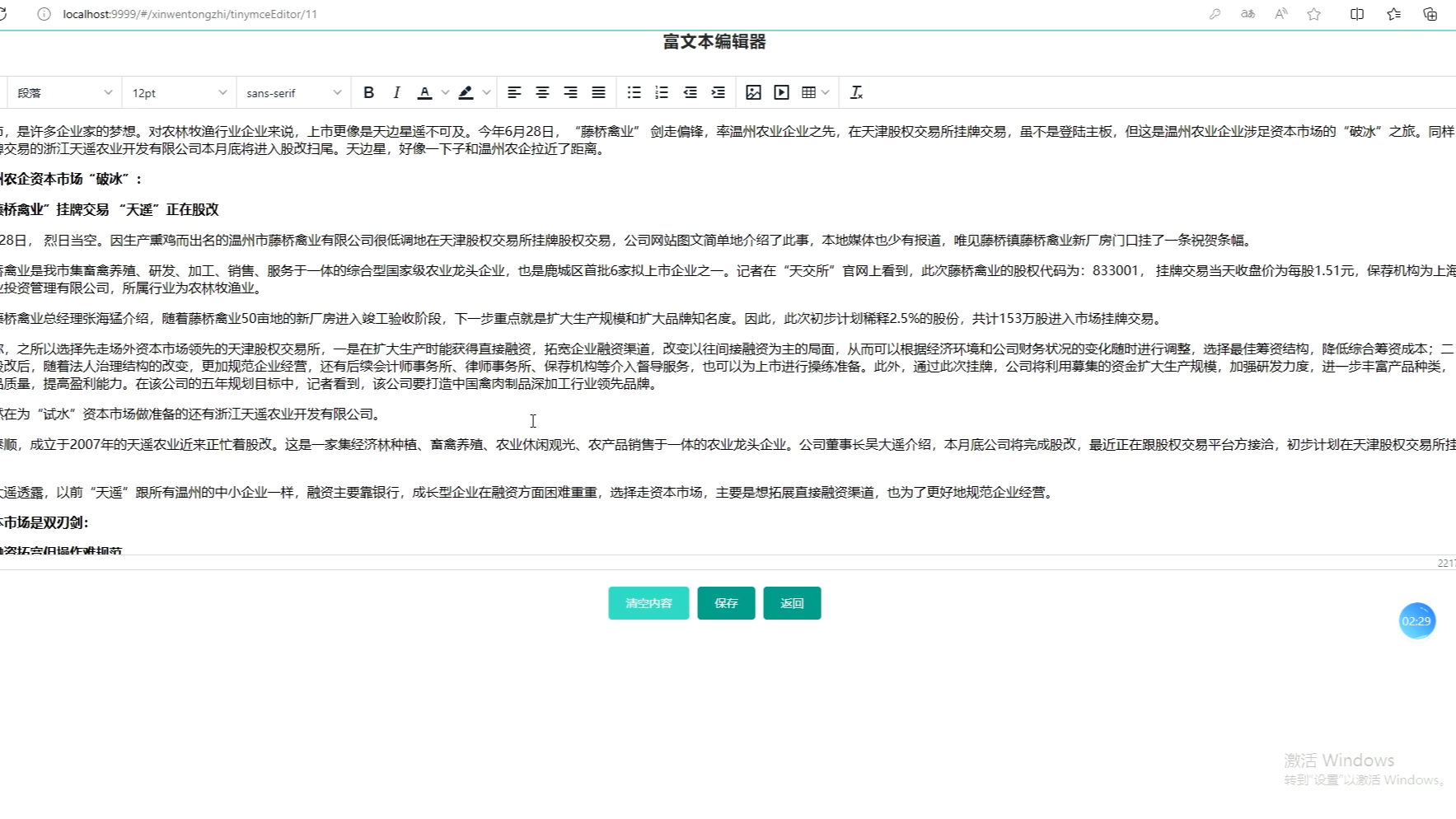
Task: Reload the browser page
Action: coord(3,14)
